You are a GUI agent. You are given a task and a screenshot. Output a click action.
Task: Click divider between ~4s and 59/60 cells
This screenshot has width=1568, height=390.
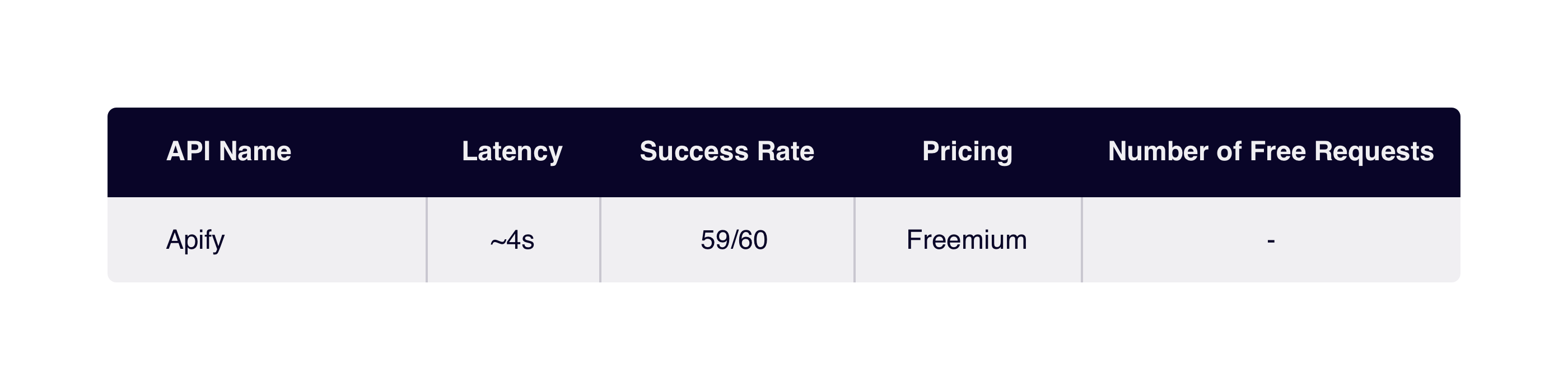(x=600, y=239)
